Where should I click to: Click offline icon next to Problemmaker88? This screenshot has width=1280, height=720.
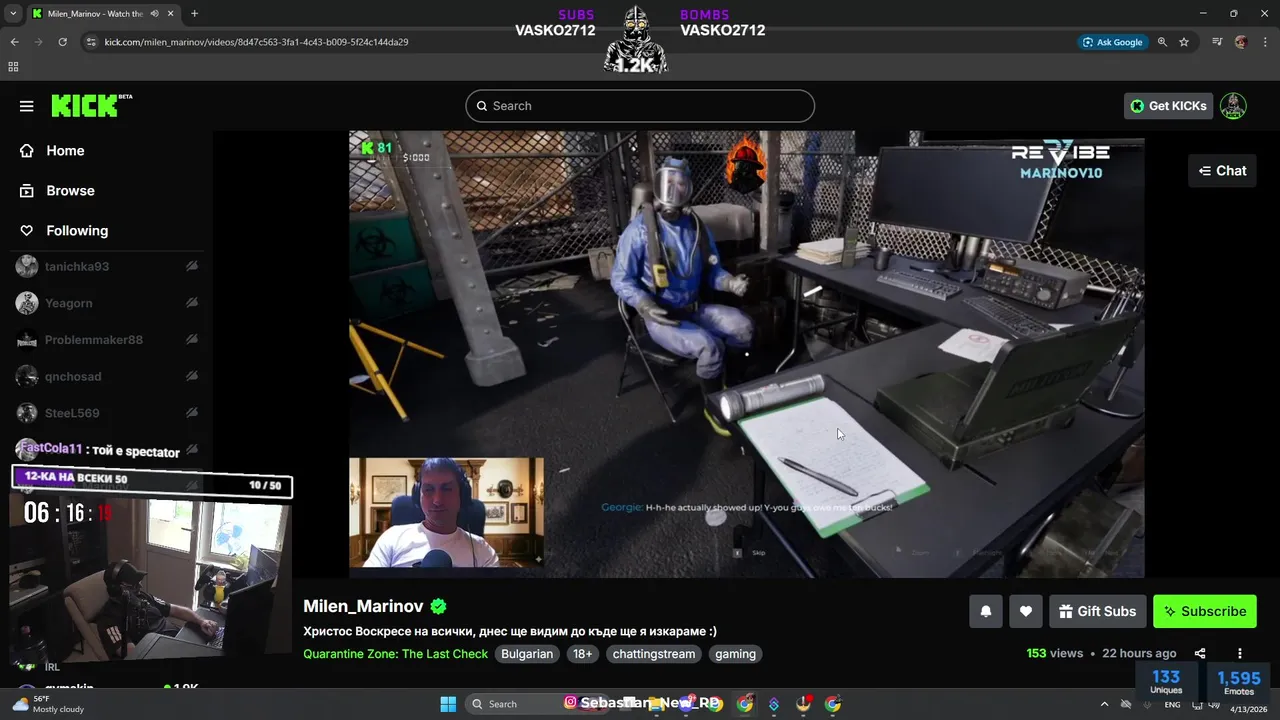coord(191,340)
